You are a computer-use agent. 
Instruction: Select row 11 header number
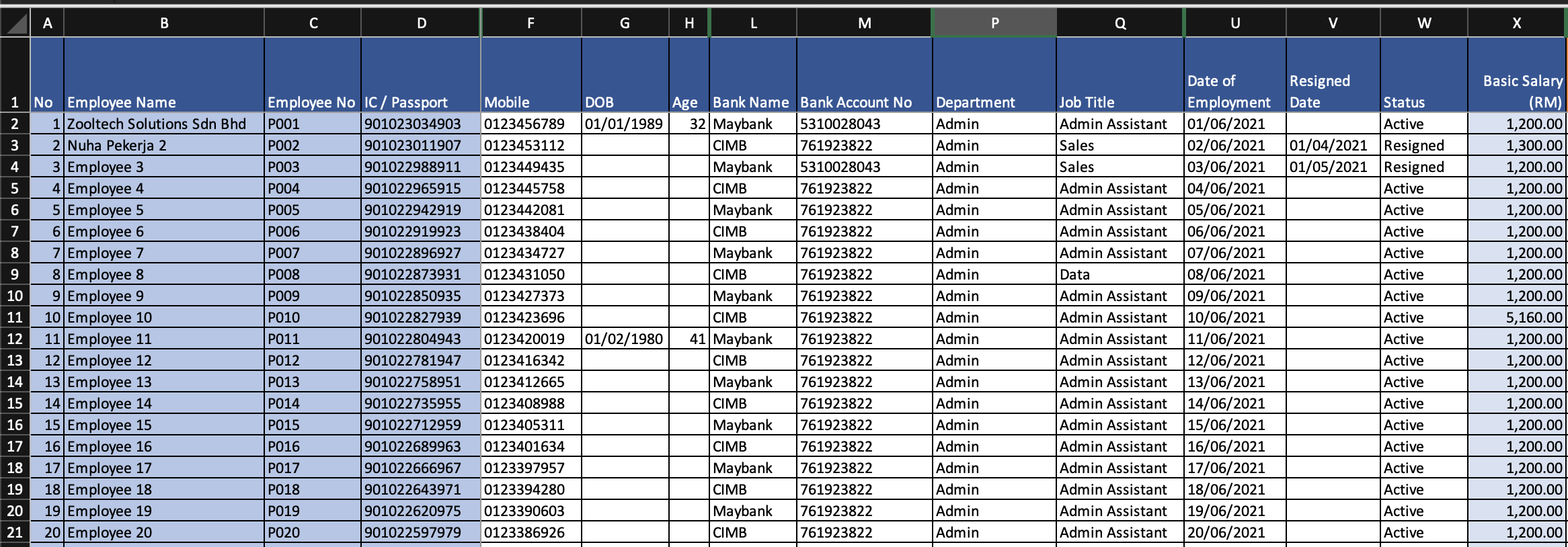(x=15, y=317)
